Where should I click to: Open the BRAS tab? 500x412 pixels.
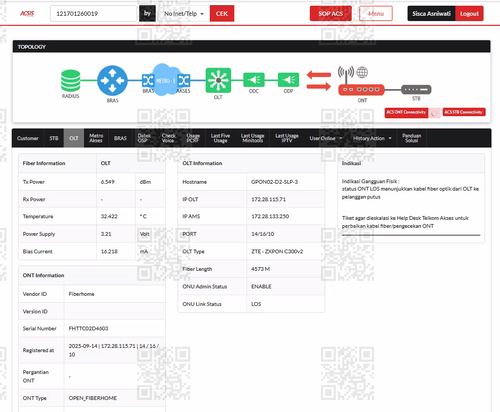120,138
